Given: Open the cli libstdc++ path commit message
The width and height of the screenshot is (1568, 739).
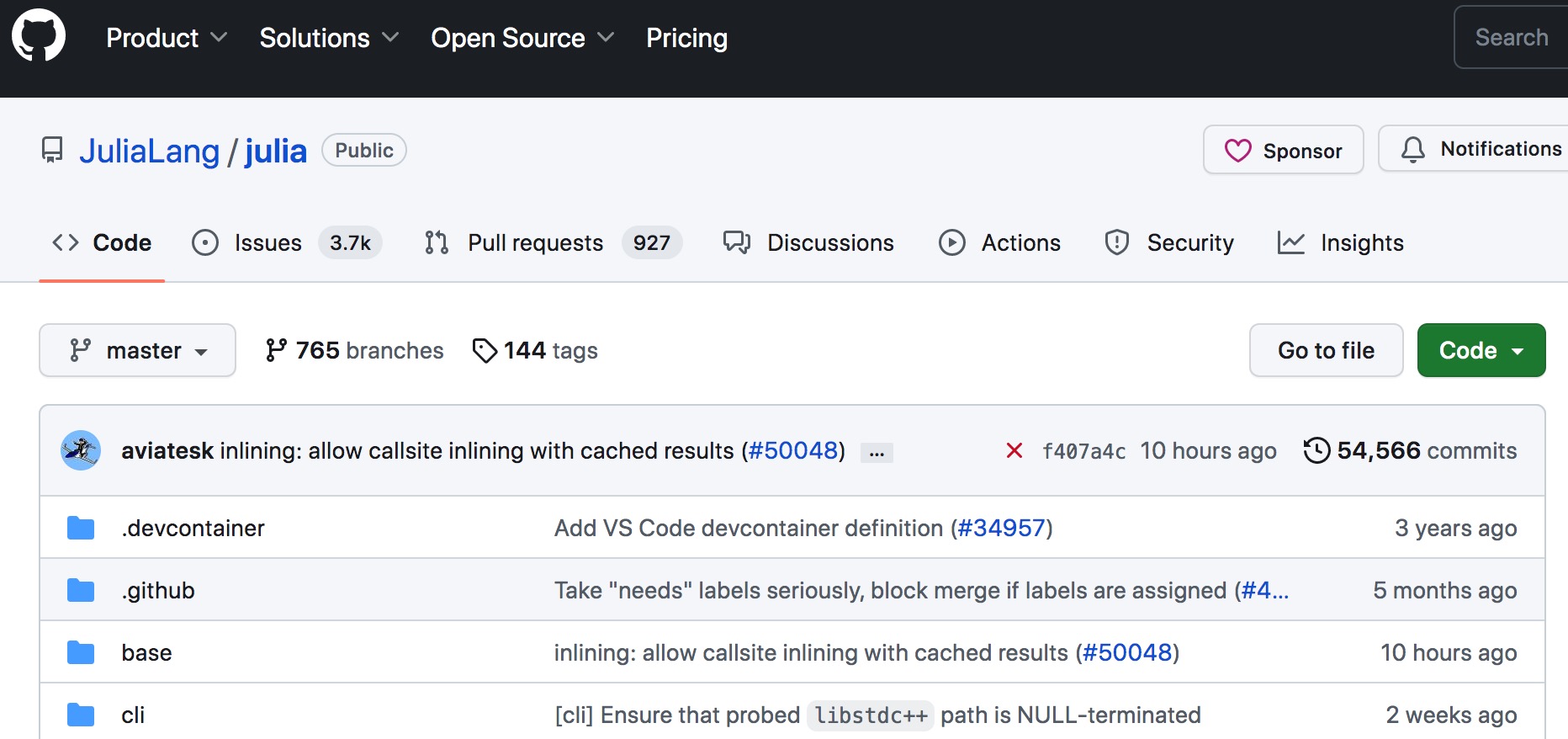Looking at the screenshot, I should 877,715.
